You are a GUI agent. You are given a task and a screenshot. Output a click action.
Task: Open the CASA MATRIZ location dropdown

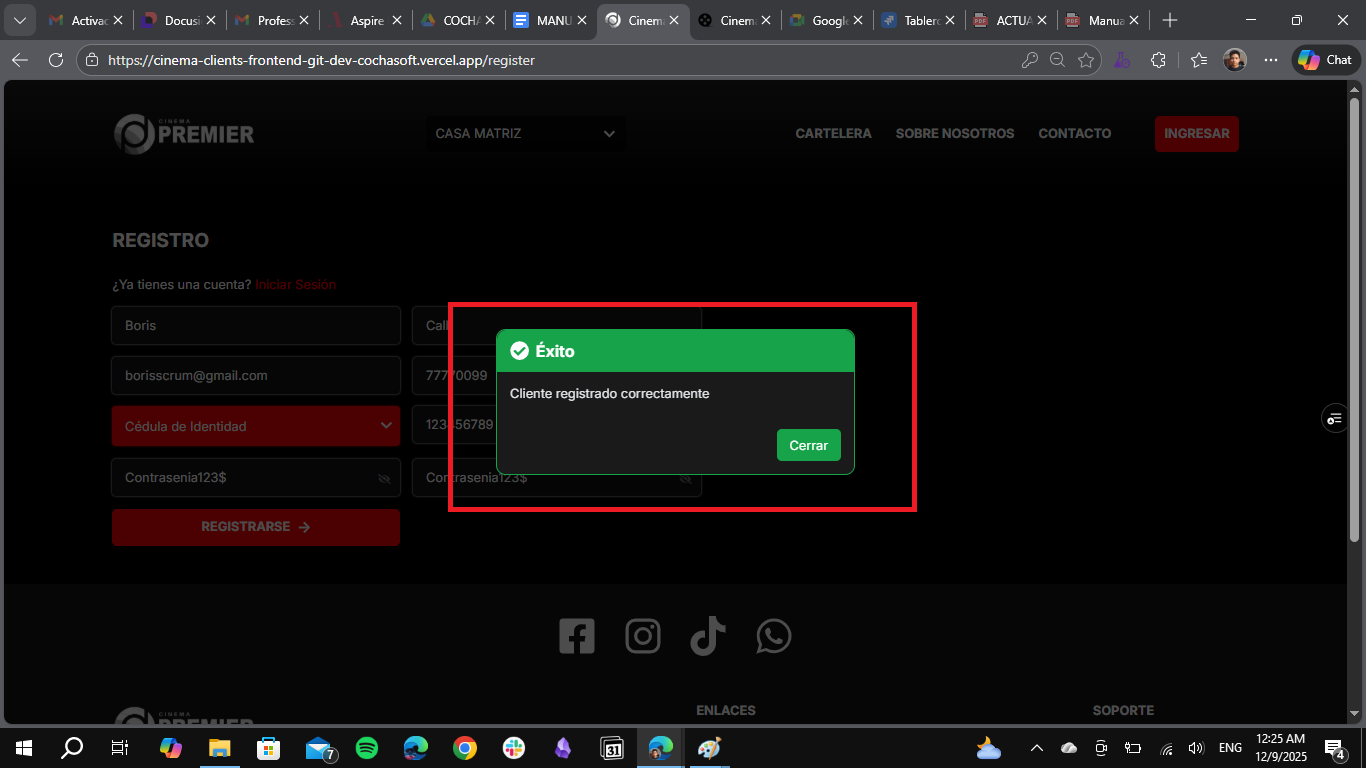click(x=525, y=133)
